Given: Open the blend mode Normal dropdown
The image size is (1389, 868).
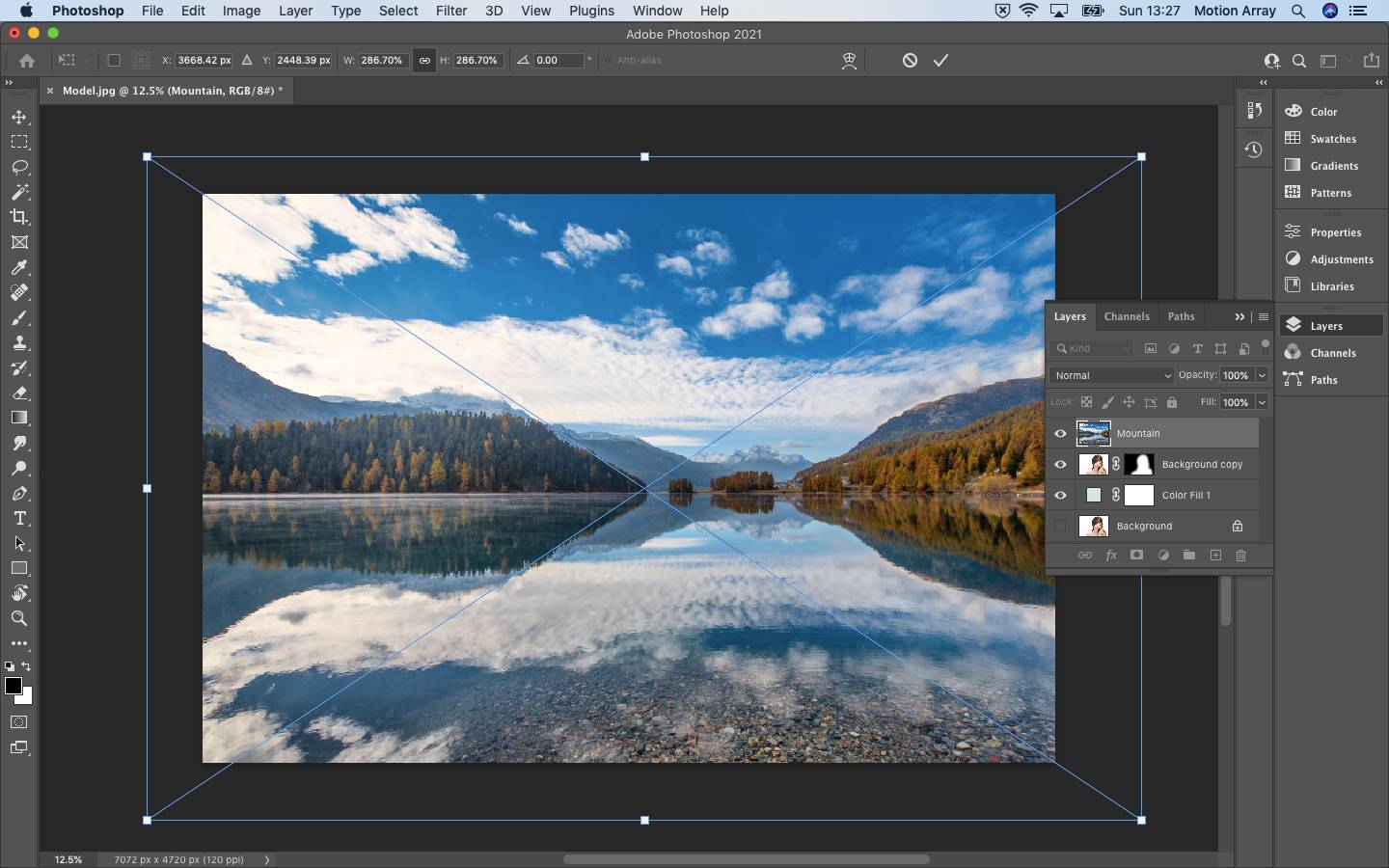Looking at the screenshot, I should 1111,375.
